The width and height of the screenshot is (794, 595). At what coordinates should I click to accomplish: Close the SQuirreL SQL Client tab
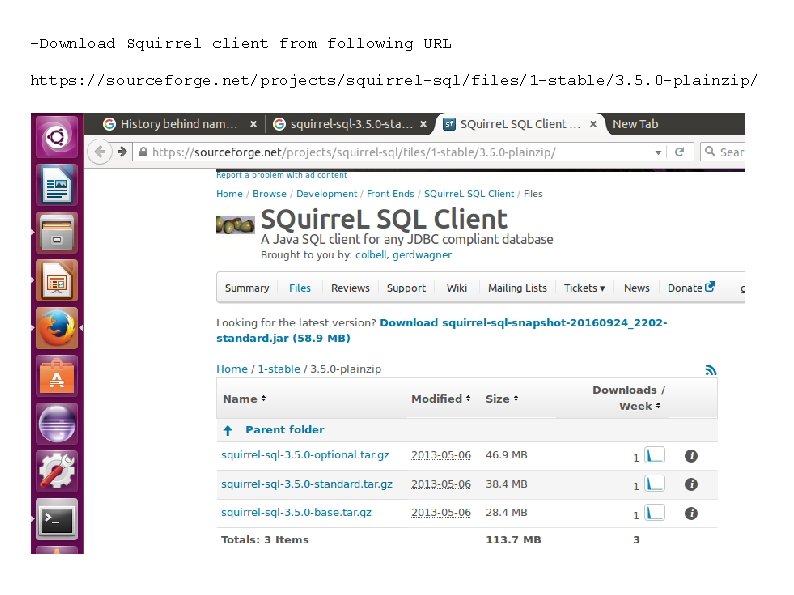click(593, 124)
